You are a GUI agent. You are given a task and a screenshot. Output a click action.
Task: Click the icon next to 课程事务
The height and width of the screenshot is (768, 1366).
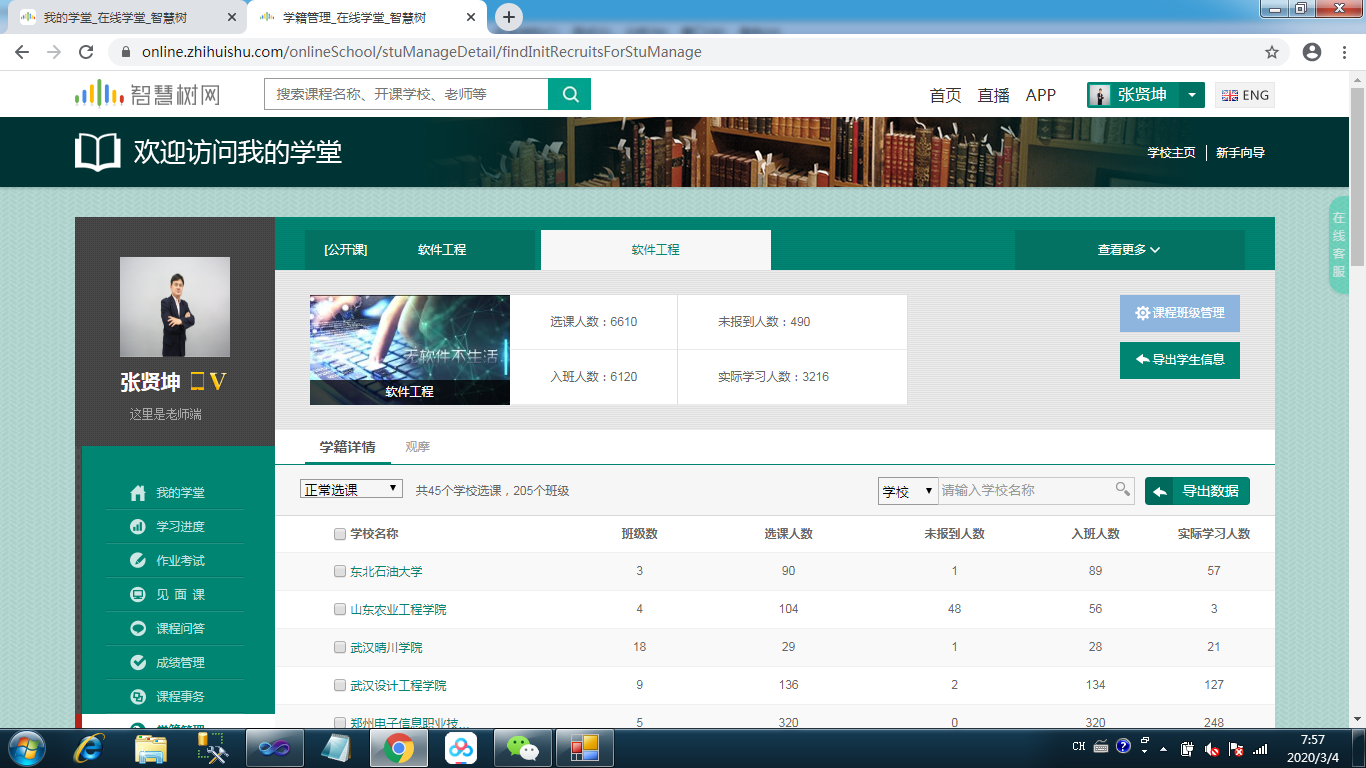click(138, 697)
